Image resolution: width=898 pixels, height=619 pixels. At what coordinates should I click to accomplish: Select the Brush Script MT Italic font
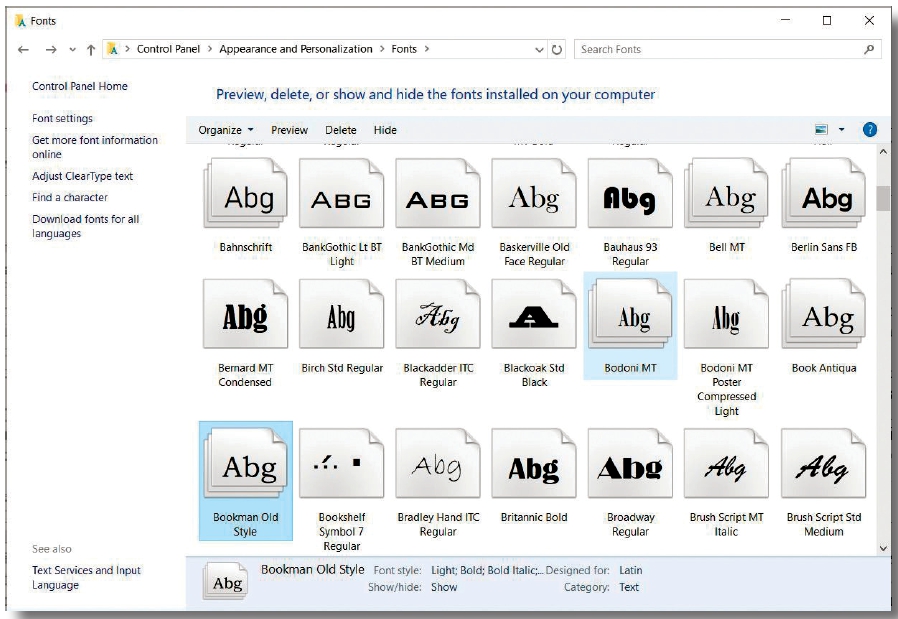pyautogui.click(x=726, y=463)
